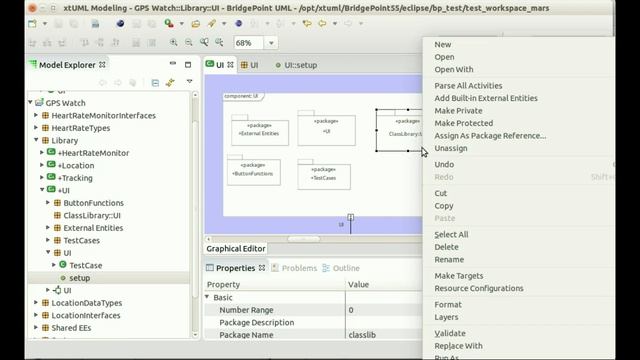Viewport: 640px width, 360px height.
Task: Switch to the UI package editor tab
Action: click(x=249, y=65)
